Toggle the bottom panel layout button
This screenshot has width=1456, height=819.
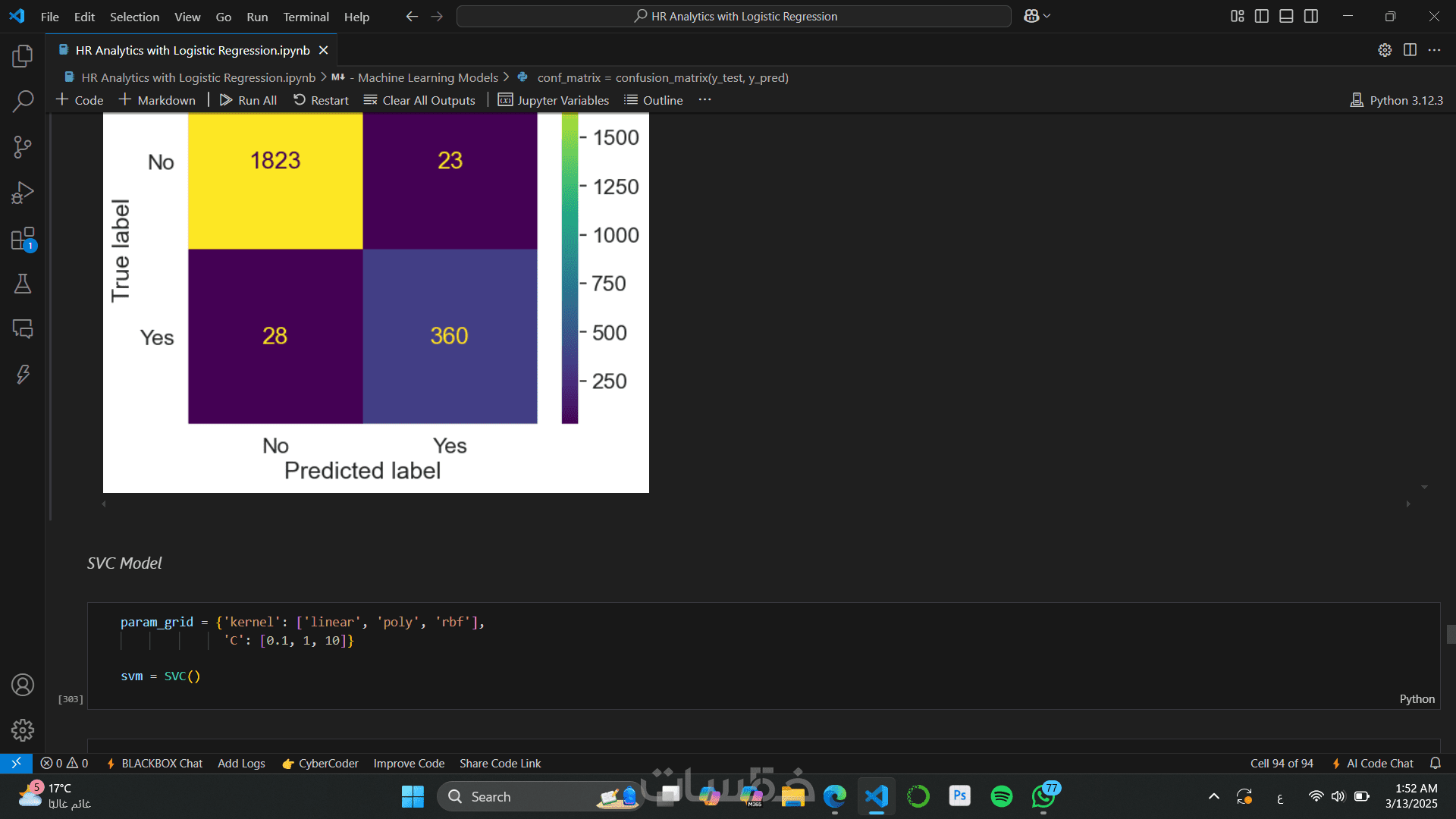(x=1286, y=16)
